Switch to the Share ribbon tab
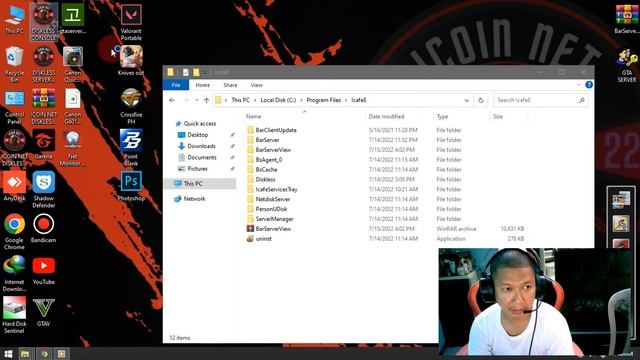Screen dimensions: 640x360 tap(230, 85)
